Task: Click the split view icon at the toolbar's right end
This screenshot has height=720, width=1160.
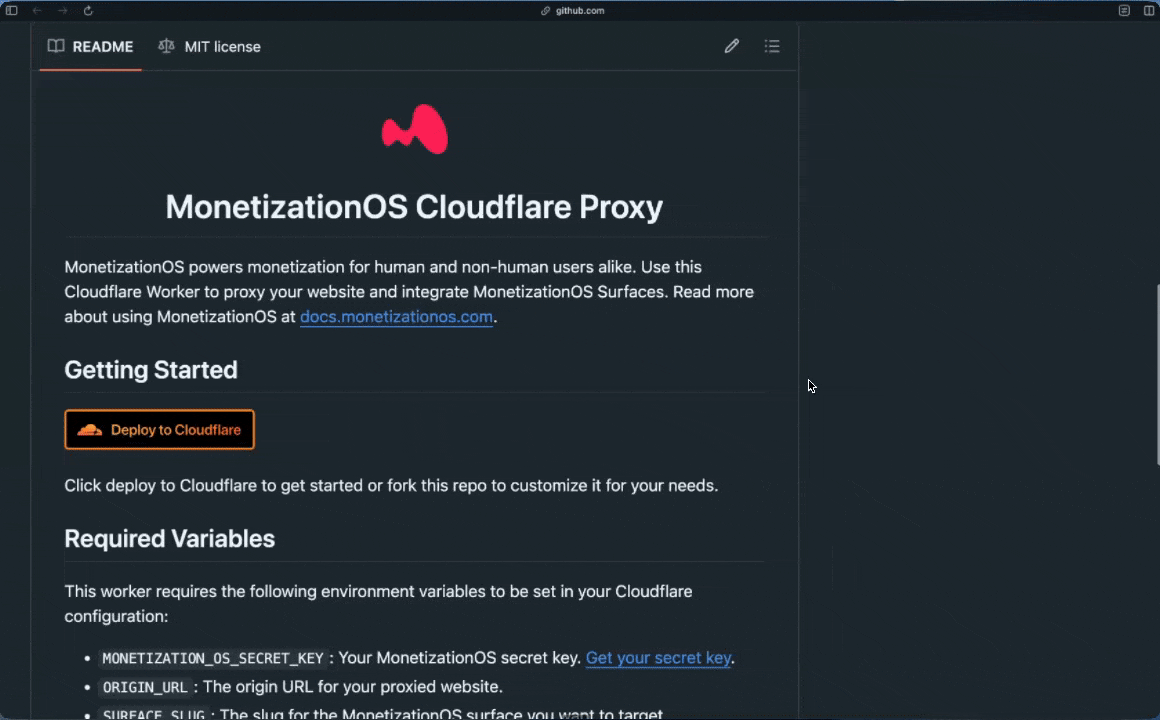Action: (1149, 10)
